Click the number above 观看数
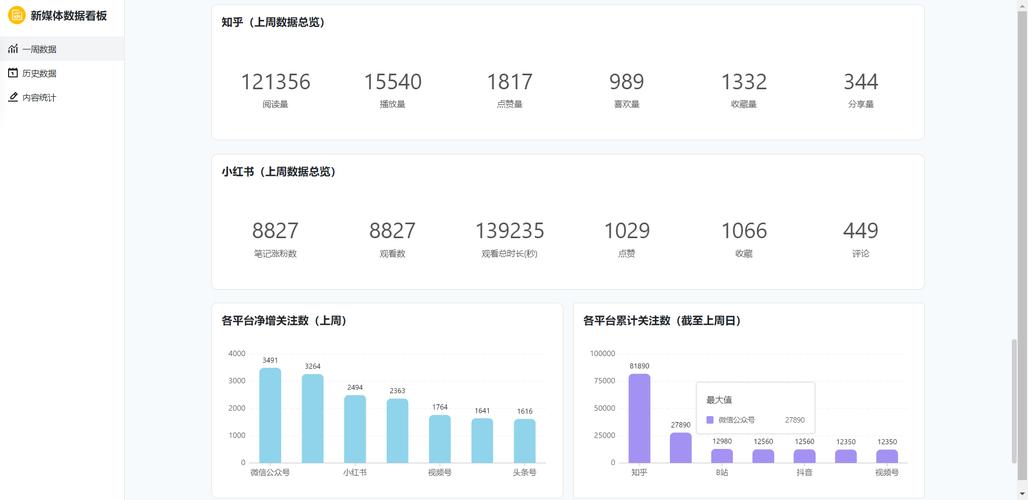Screen dimensions: 1028x500 (x=393, y=231)
